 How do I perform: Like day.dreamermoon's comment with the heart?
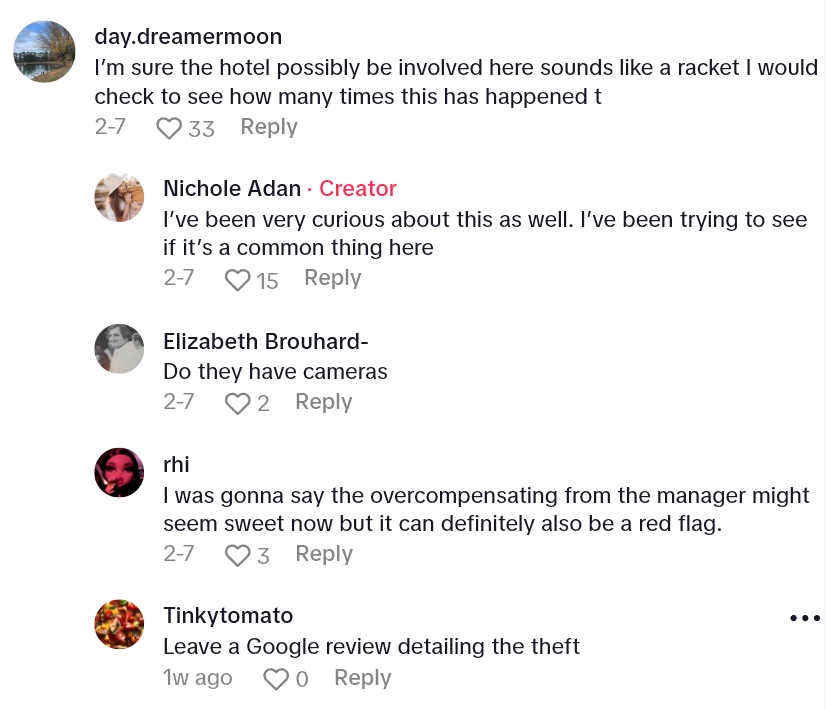click(170, 128)
